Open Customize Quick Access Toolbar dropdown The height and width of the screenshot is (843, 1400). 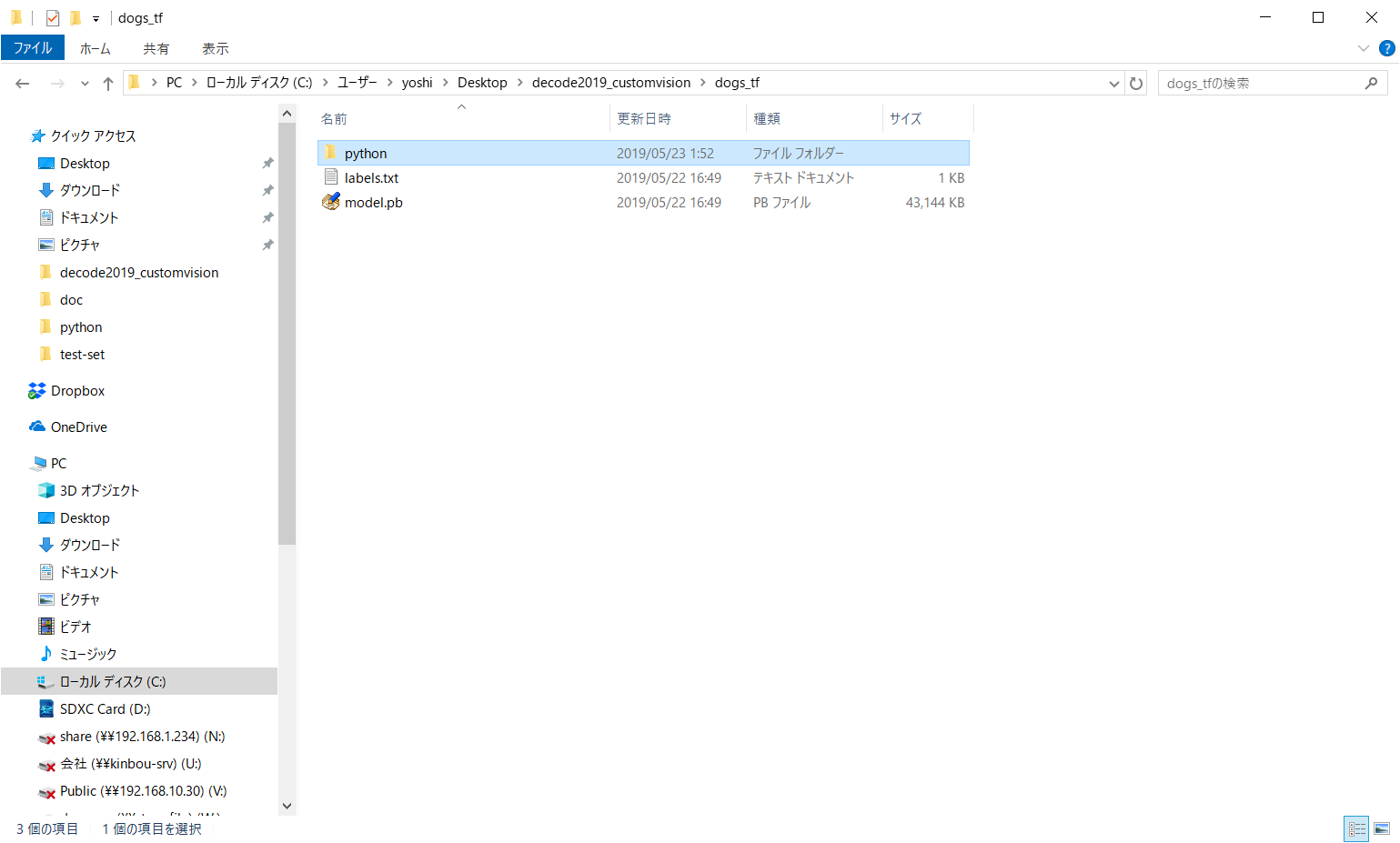(x=96, y=19)
